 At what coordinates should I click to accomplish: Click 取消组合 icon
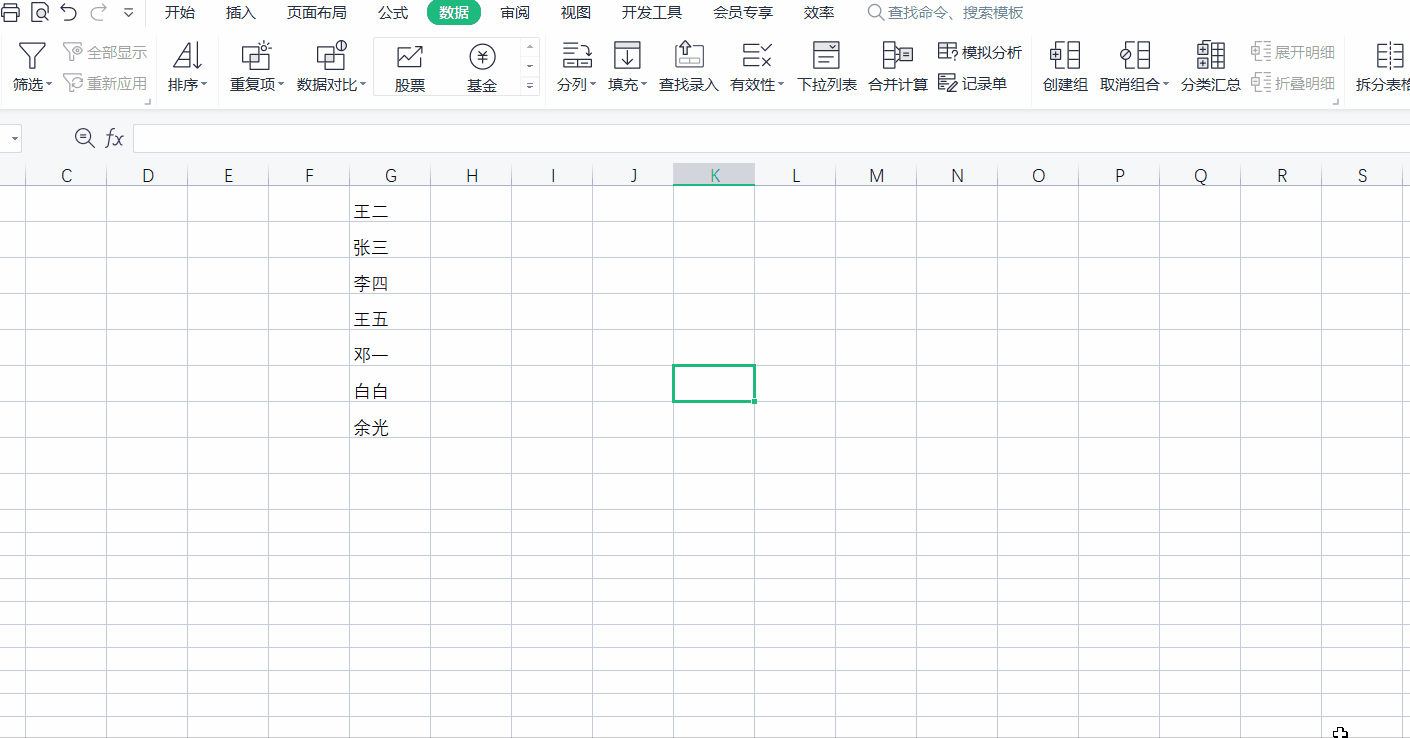1135,56
